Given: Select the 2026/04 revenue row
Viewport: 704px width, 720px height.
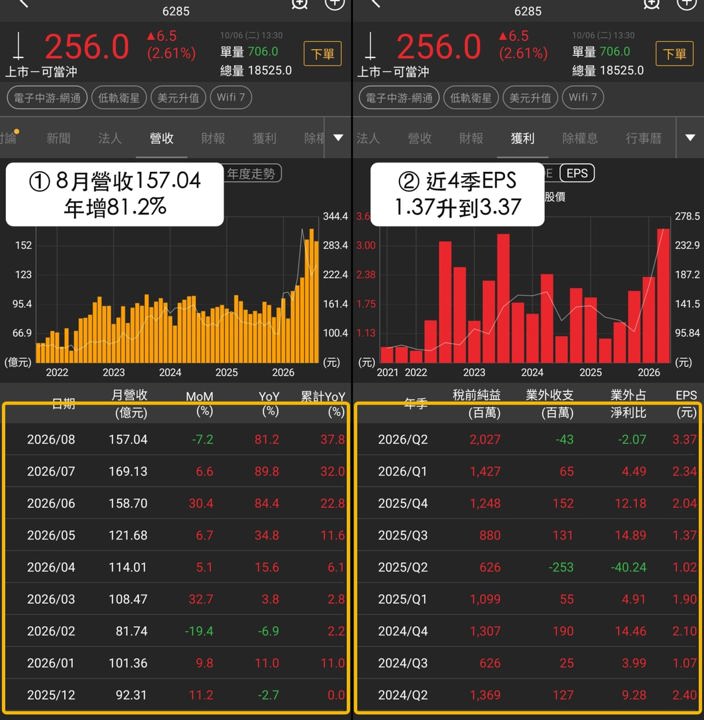Looking at the screenshot, I should tap(176, 567).
